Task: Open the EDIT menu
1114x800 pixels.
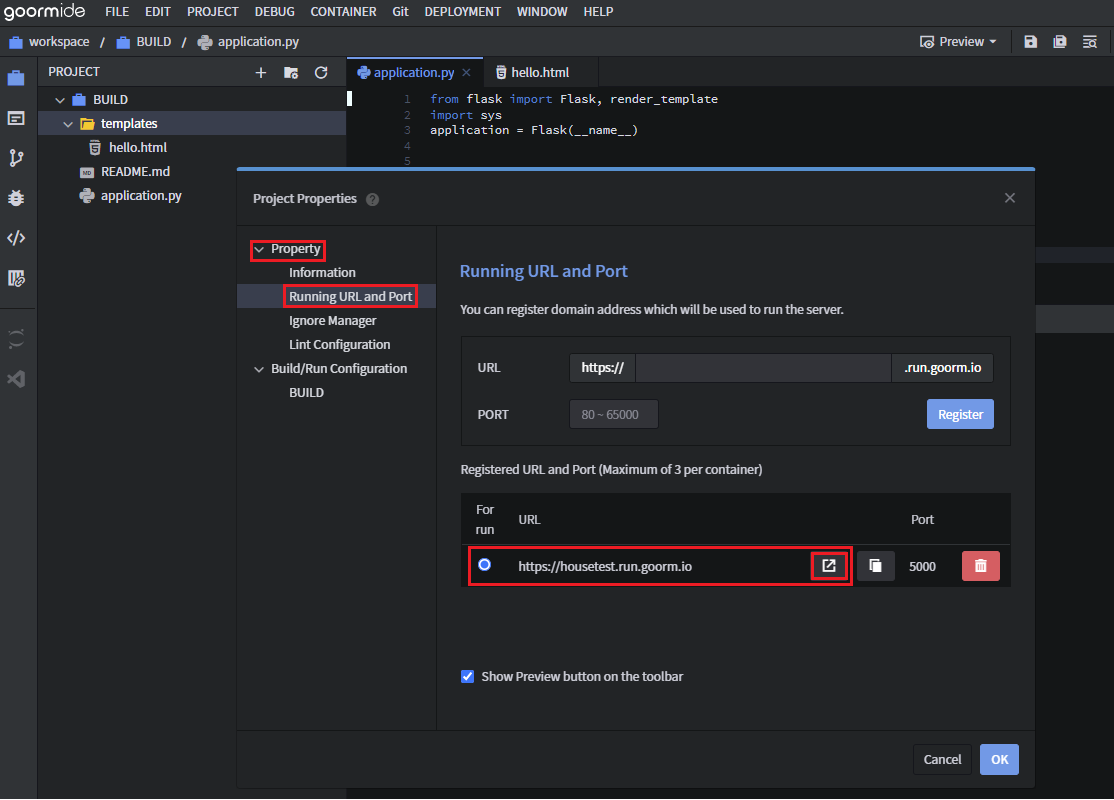Action: [x=158, y=11]
